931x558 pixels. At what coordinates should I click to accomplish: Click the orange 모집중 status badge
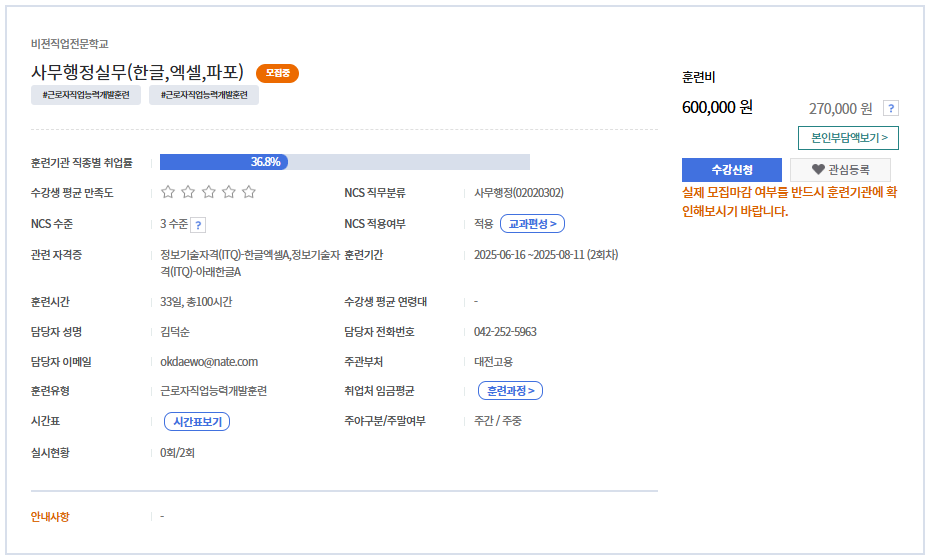point(277,73)
